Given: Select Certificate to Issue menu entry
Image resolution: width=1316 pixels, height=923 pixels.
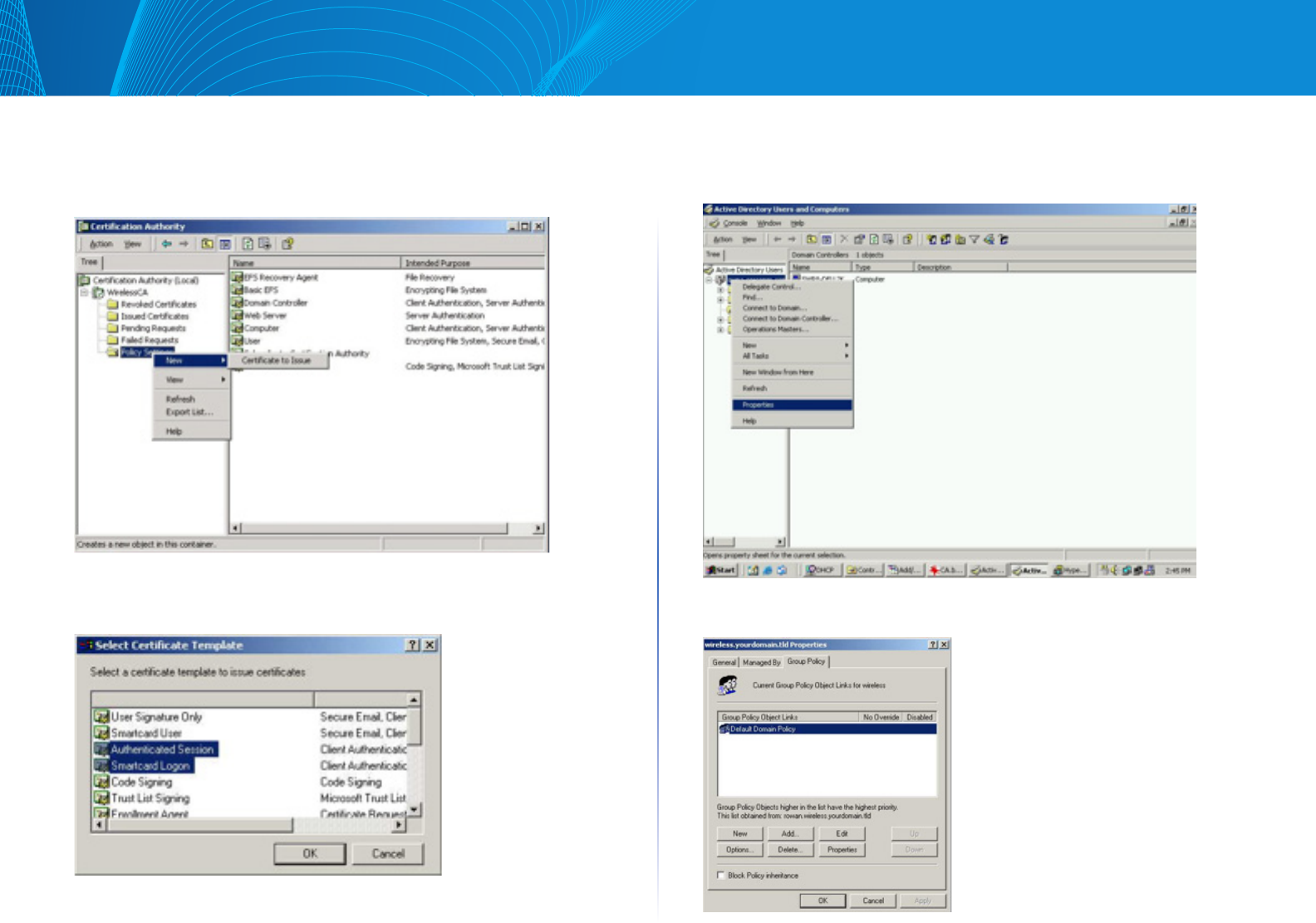Looking at the screenshot, I should (277, 361).
